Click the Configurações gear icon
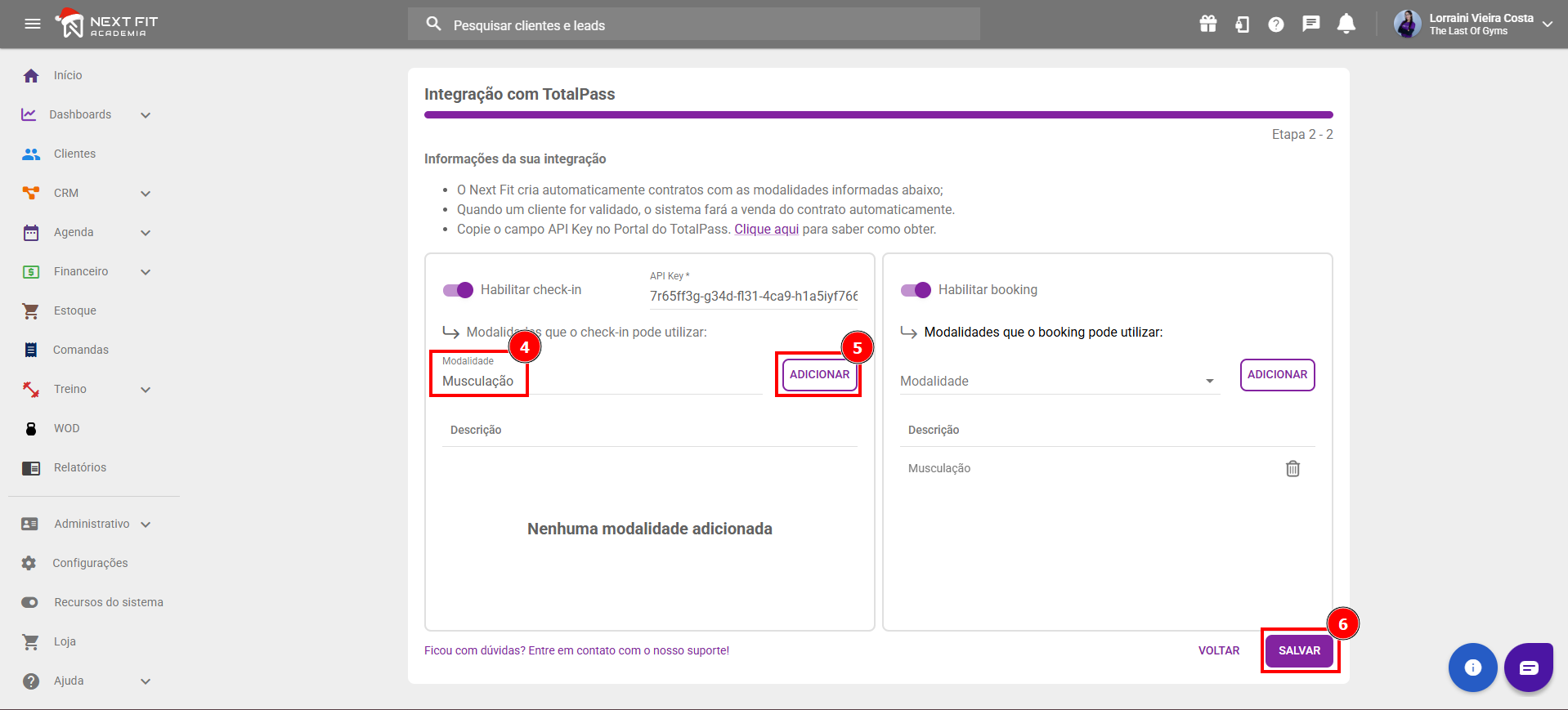Image resolution: width=1568 pixels, height=710 pixels. click(29, 563)
